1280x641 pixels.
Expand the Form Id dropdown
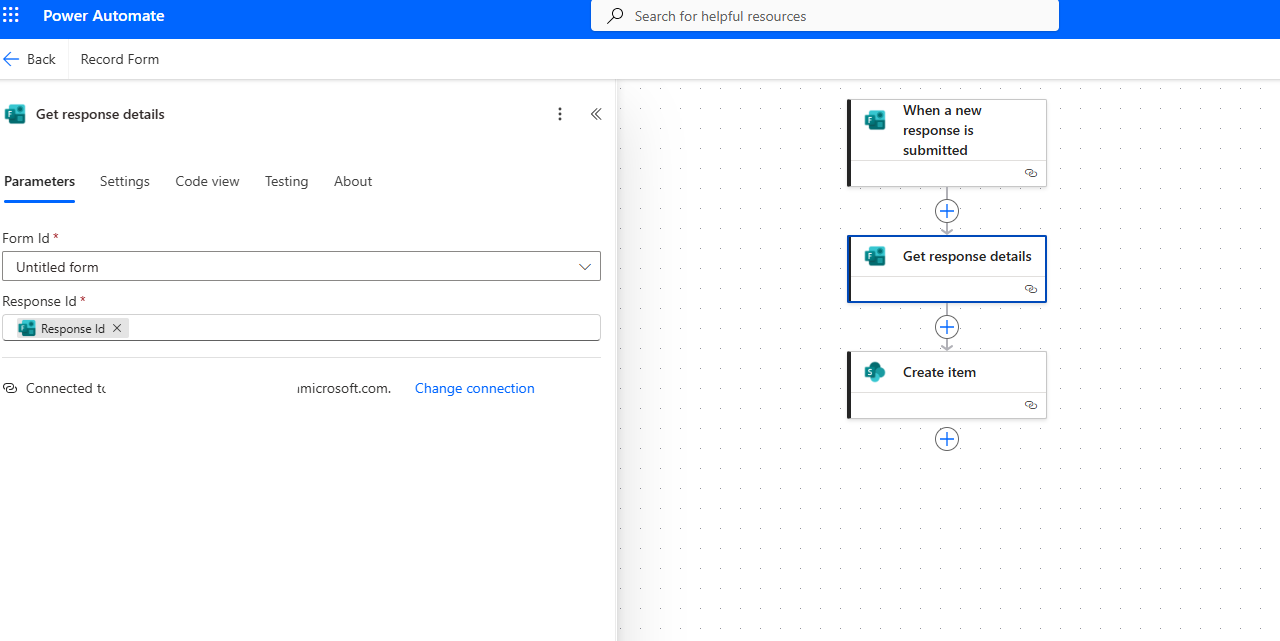[x=585, y=267]
